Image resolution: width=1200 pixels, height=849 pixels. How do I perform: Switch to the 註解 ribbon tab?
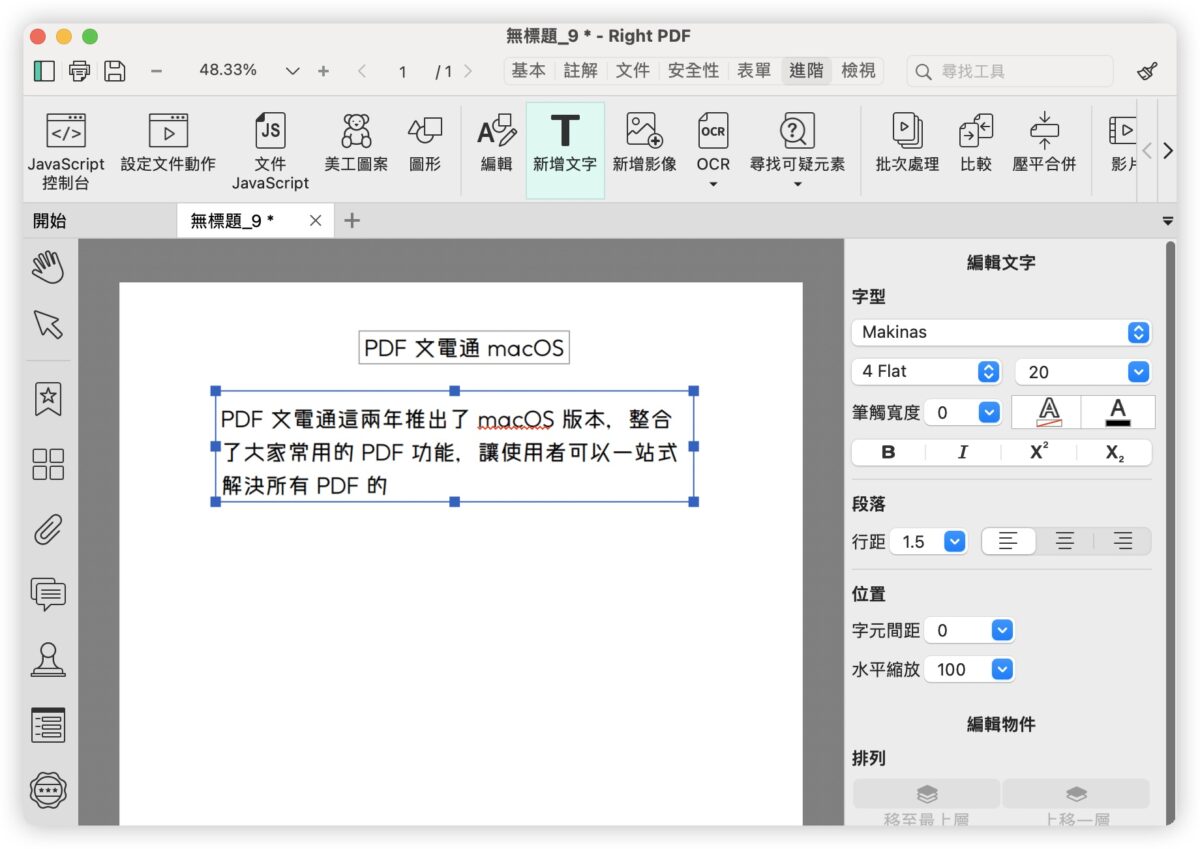pos(581,70)
